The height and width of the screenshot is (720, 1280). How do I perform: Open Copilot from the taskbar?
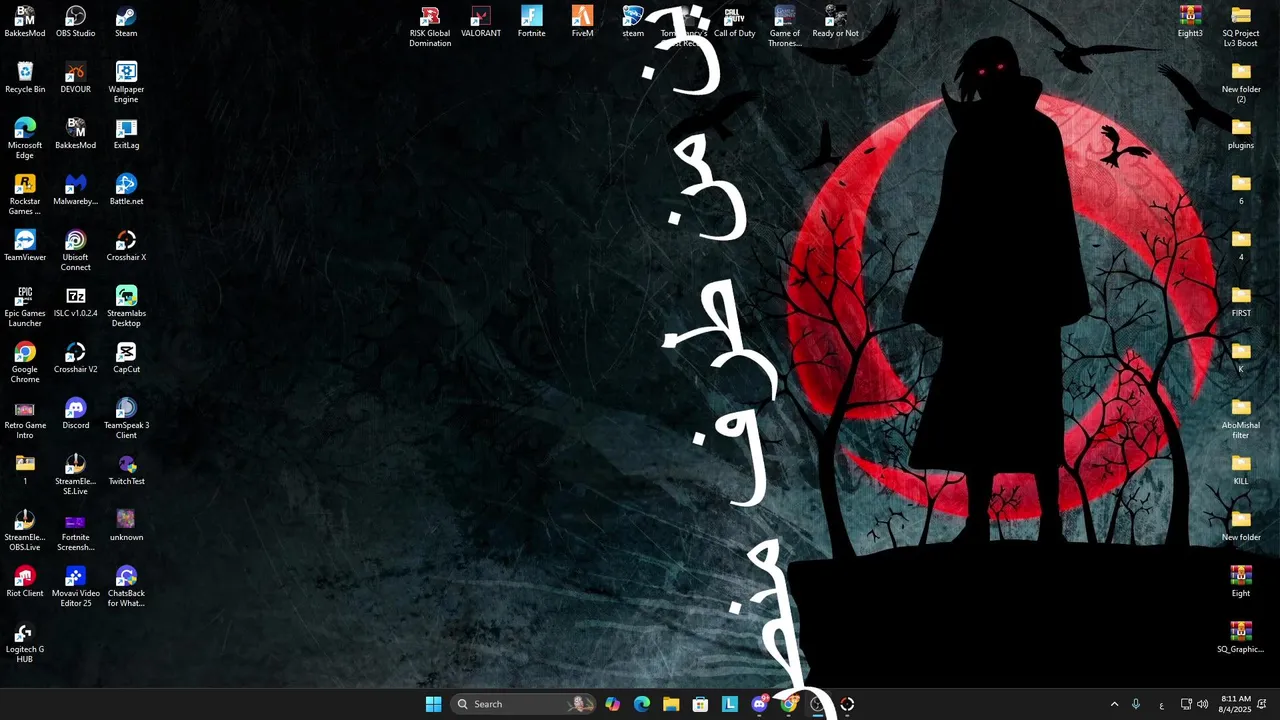612,704
